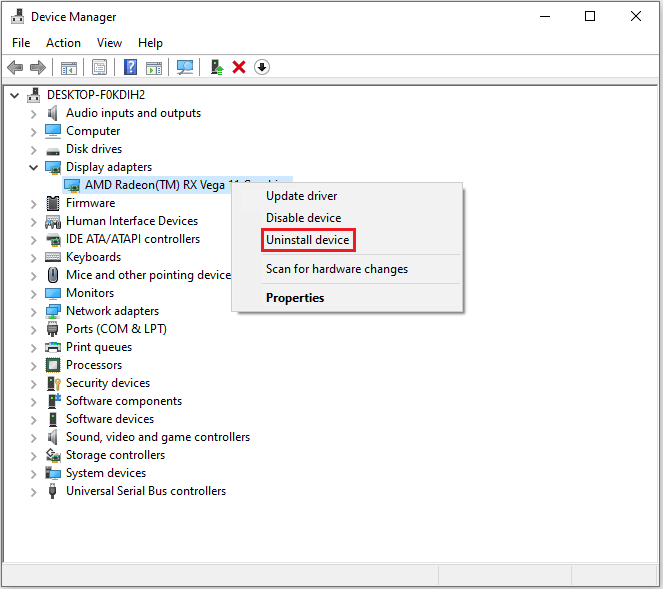Click the Back arrow in toolbar

15,67
